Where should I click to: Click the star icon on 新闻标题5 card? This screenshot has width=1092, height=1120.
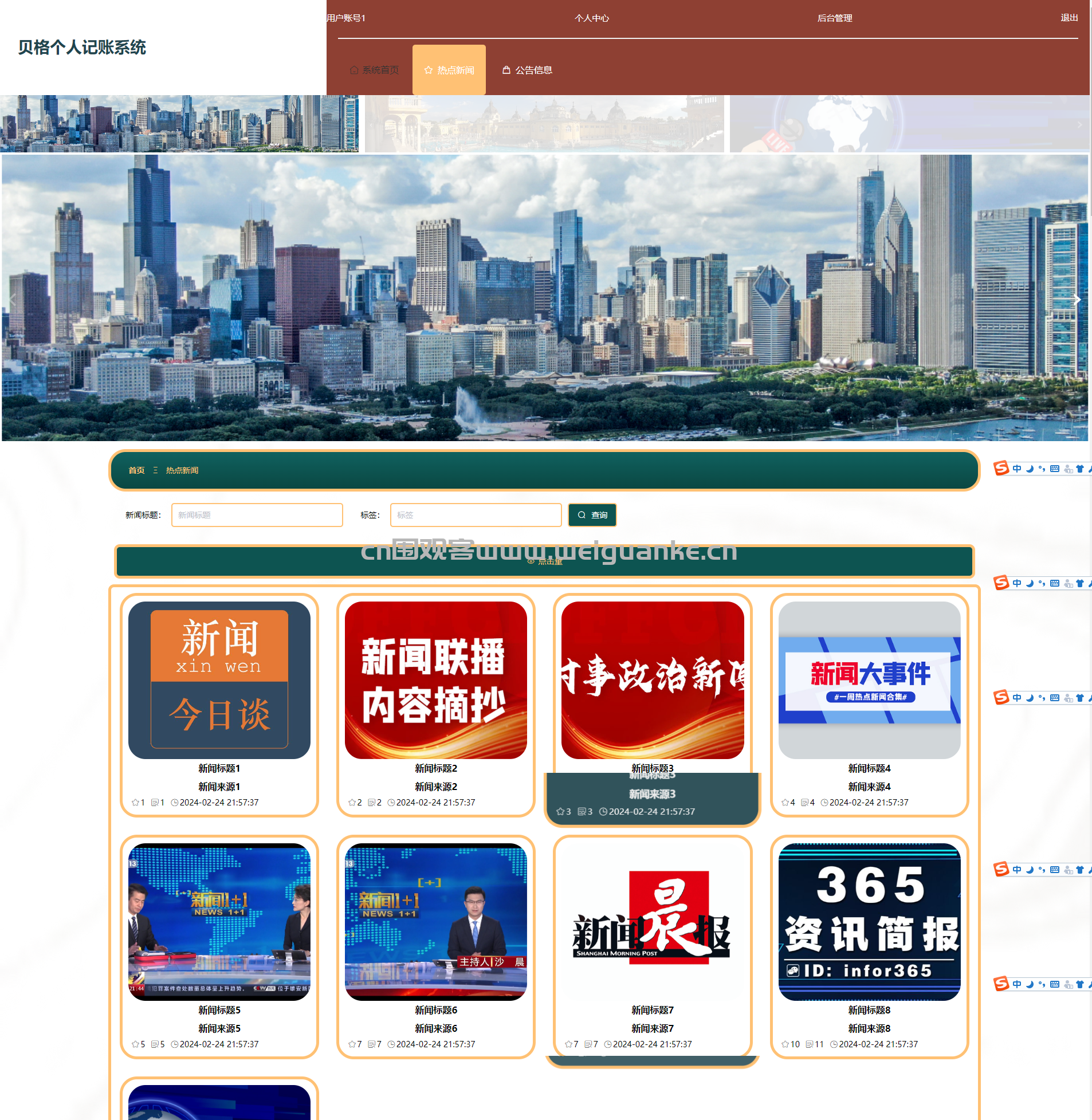(135, 1045)
